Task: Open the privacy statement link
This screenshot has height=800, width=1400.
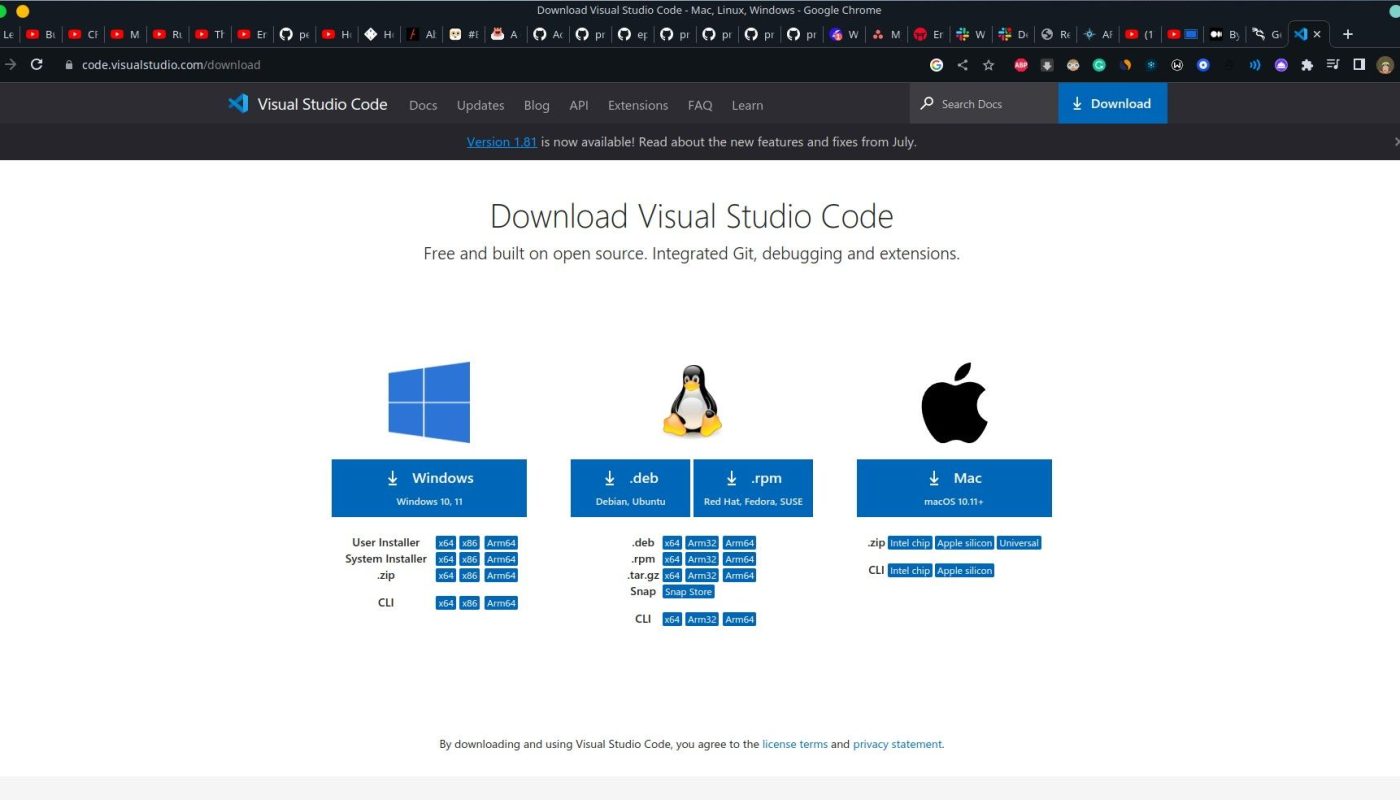Action: [x=897, y=744]
